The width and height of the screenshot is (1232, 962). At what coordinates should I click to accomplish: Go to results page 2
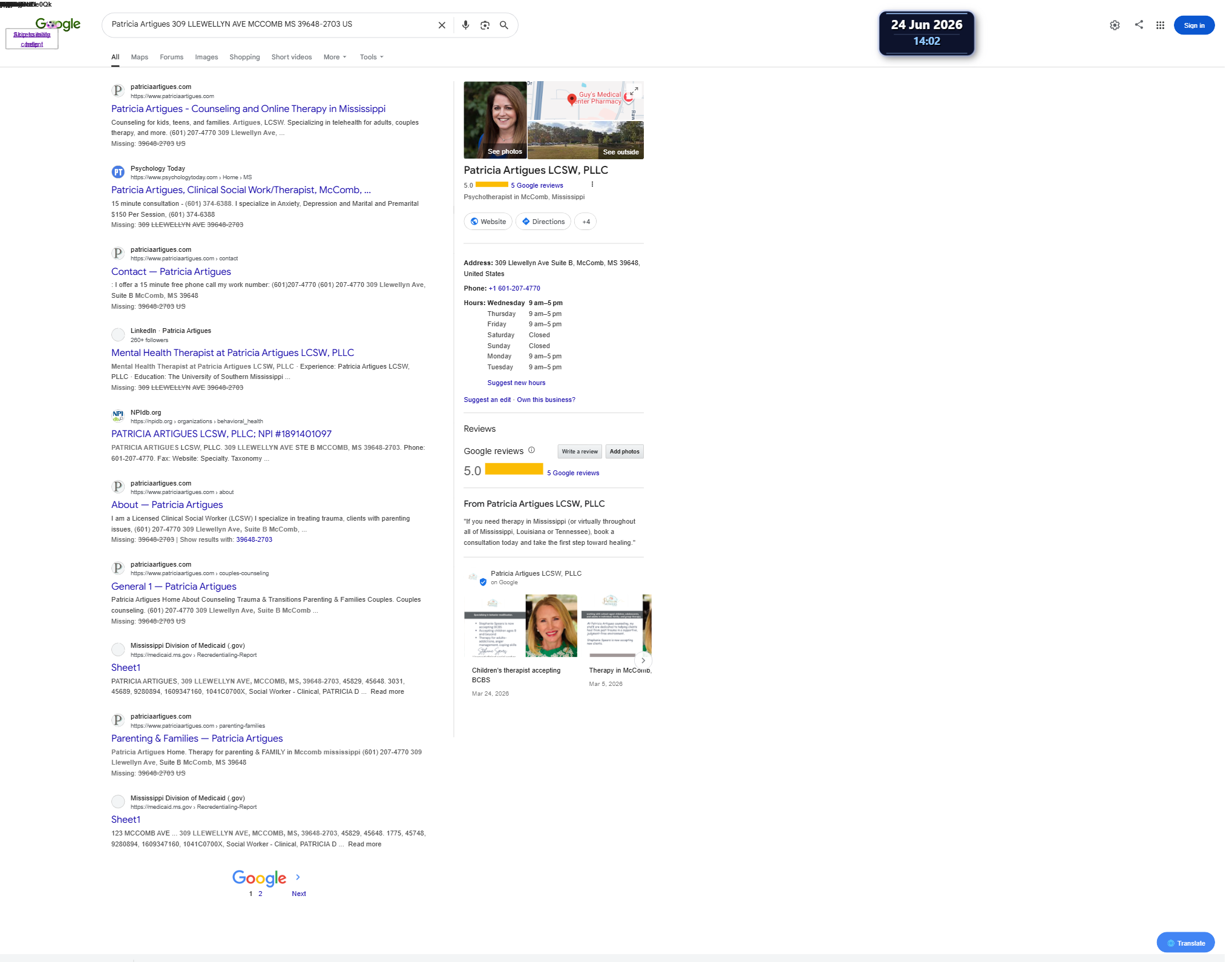(260, 894)
